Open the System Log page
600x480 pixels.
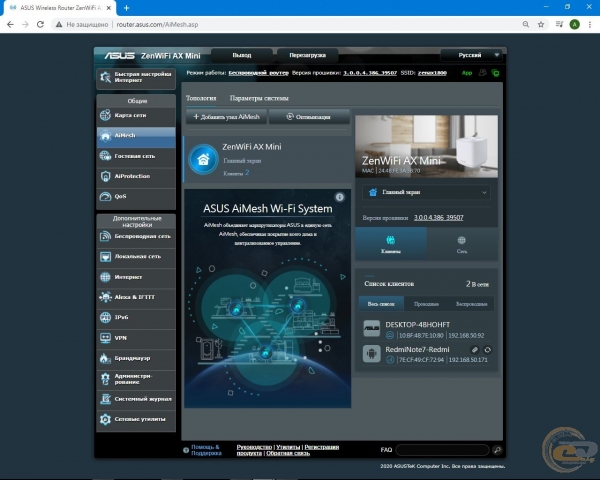pyautogui.click(x=136, y=399)
